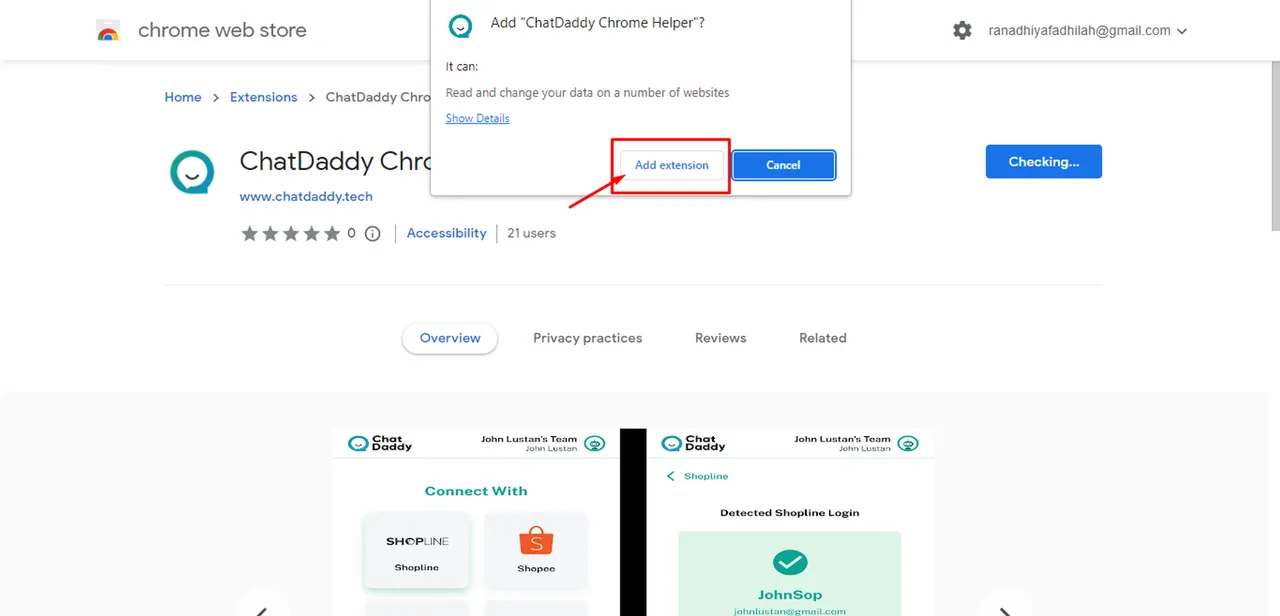Open the Reviews tab

tap(721, 338)
